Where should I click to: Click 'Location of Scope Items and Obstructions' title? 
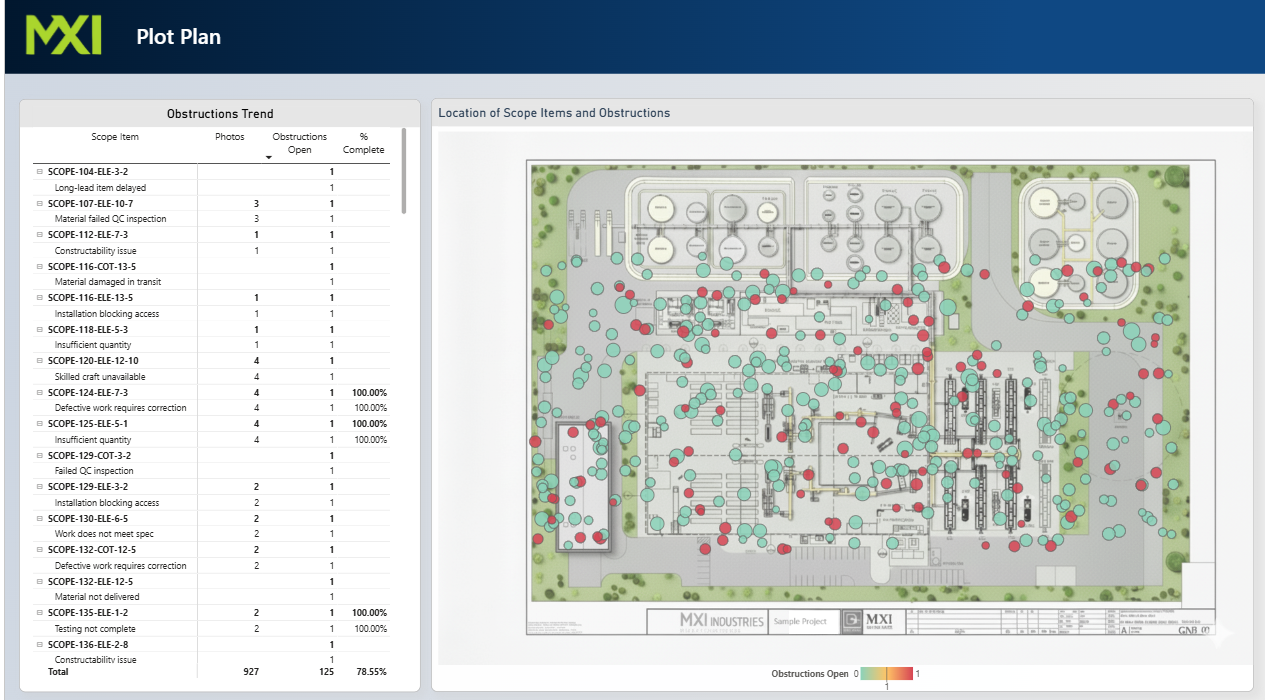coord(554,113)
